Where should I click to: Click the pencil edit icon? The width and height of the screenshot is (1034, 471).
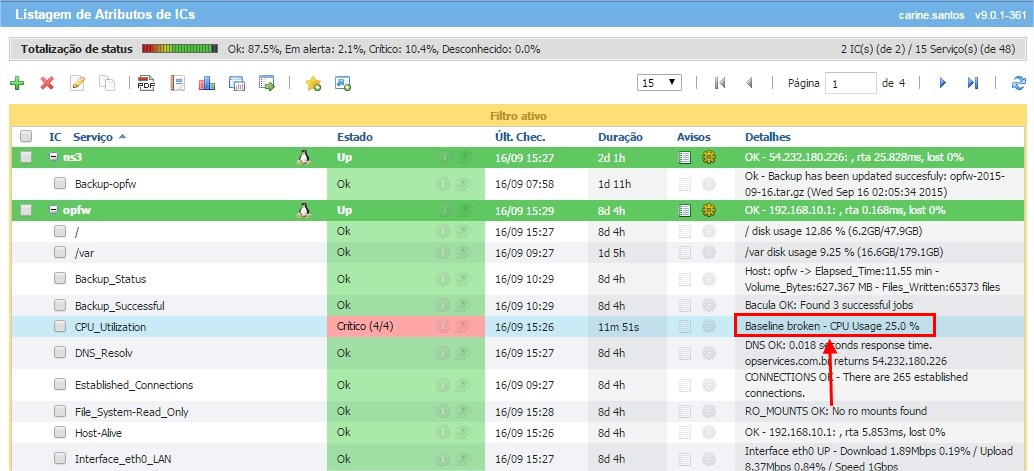click(76, 83)
